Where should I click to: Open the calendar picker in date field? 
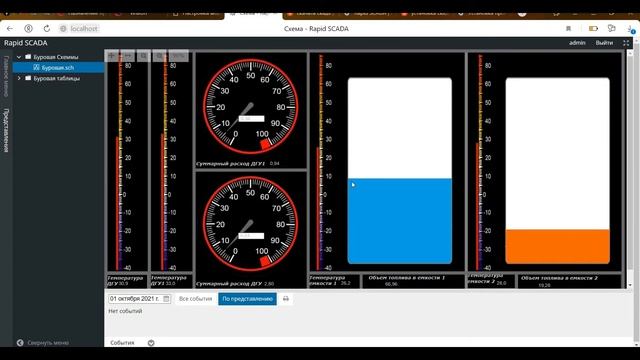coord(166,299)
